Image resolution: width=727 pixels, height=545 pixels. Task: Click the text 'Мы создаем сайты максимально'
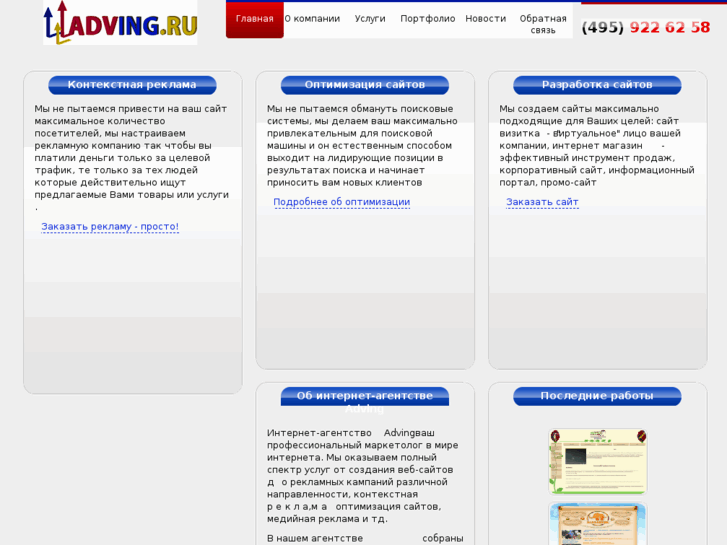point(579,109)
